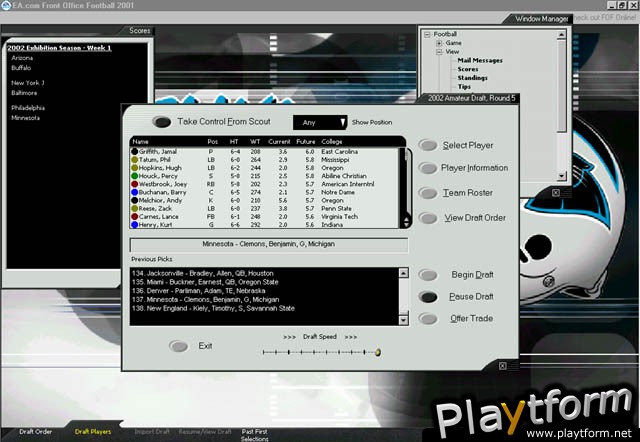640x442 pixels.
Task: Click the Pause Draft label
Action: (x=471, y=297)
